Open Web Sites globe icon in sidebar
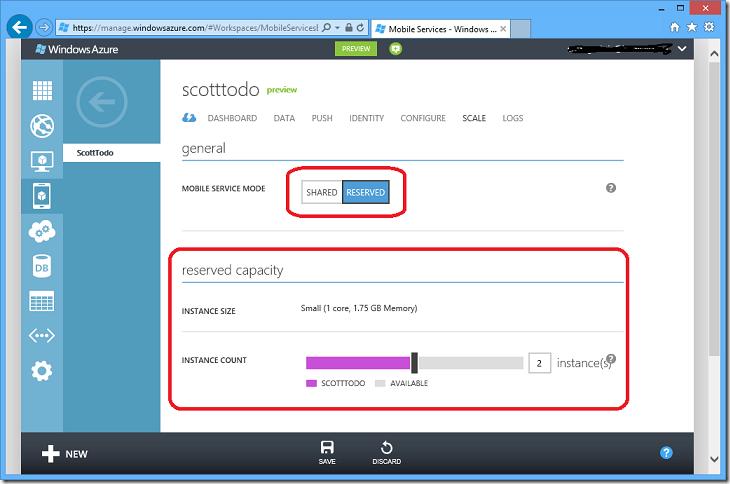The width and height of the screenshot is (730, 484). [42, 126]
